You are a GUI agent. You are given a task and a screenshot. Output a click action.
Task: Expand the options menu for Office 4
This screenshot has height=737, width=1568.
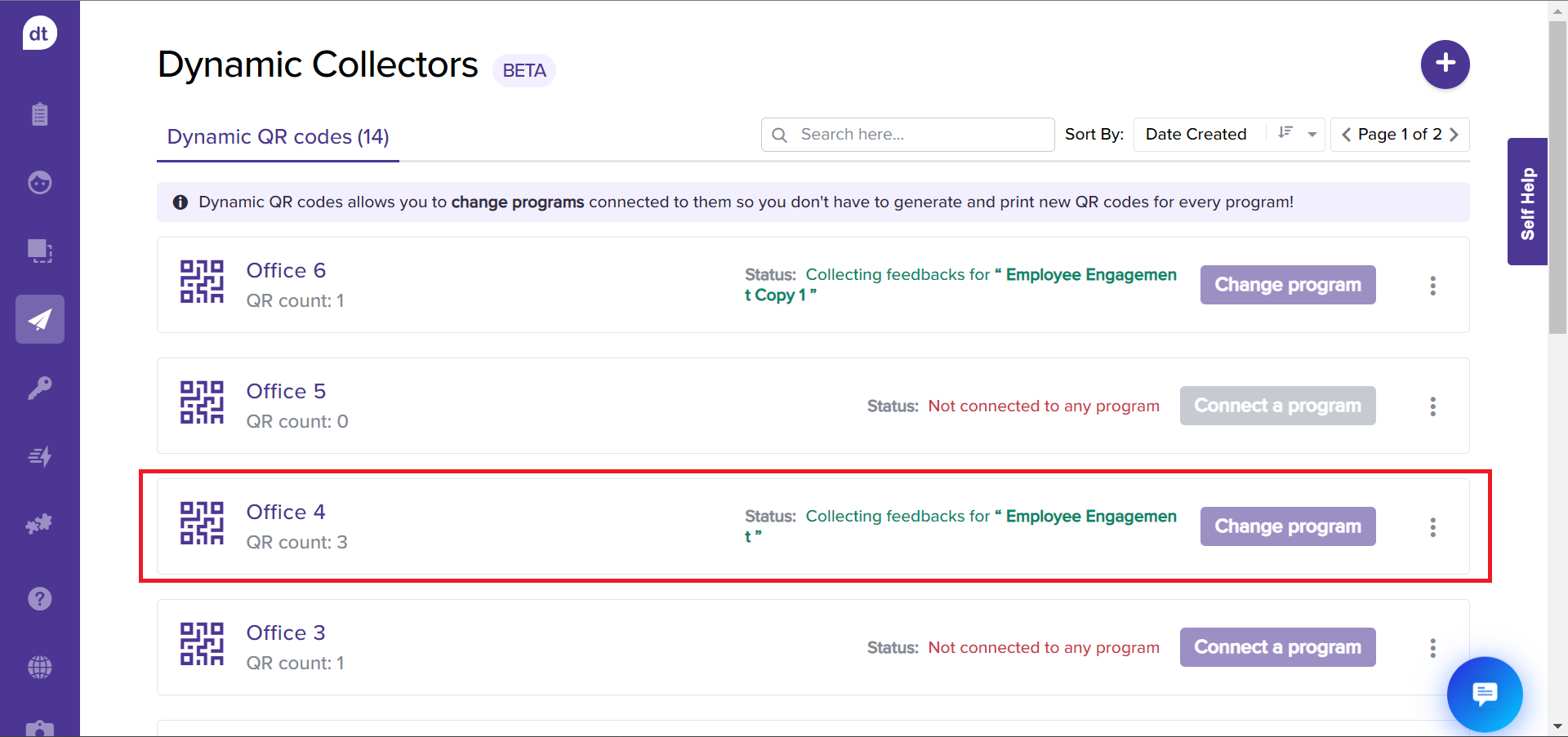pos(1432,527)
